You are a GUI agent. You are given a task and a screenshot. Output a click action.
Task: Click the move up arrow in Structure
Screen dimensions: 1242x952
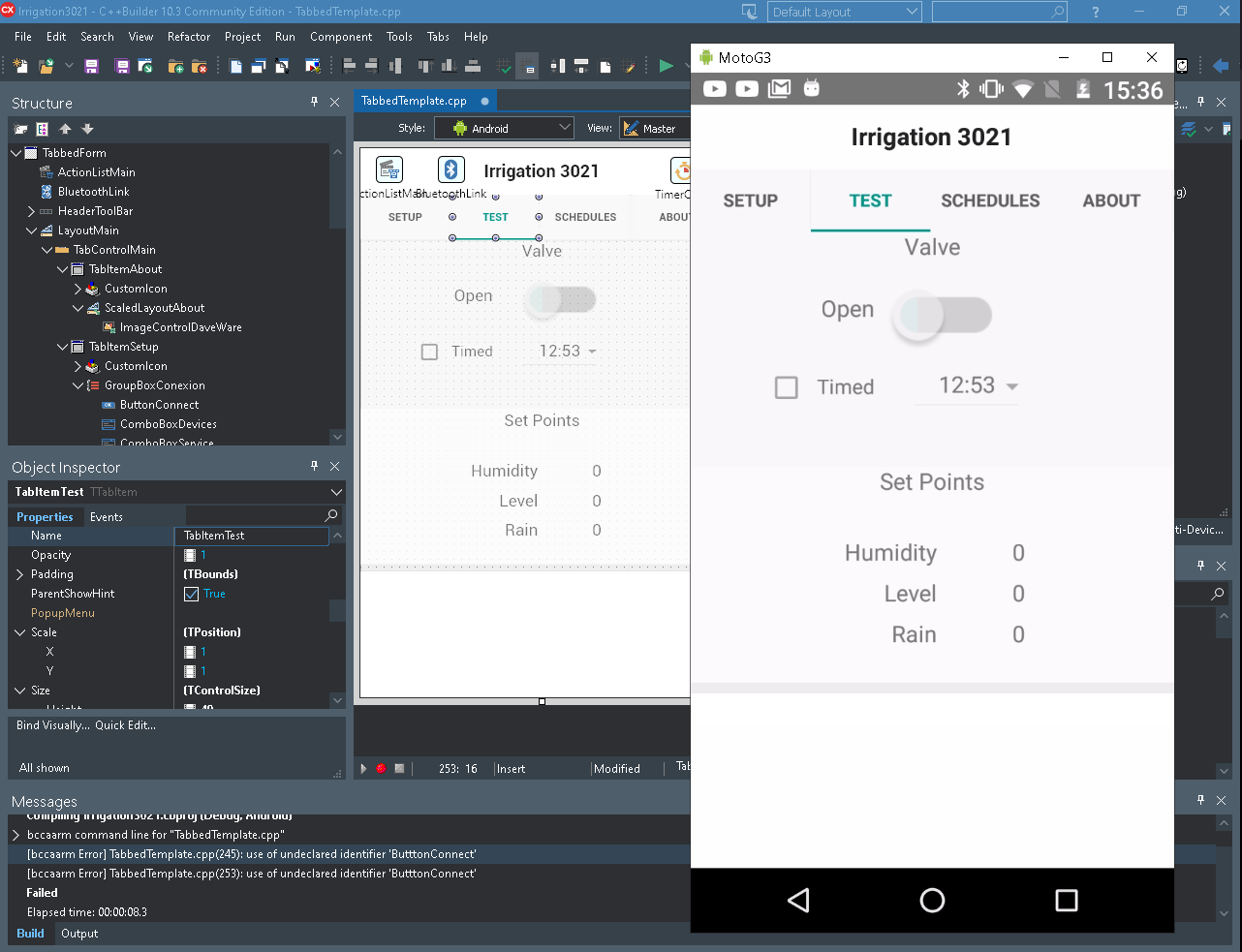pos(65,129)
